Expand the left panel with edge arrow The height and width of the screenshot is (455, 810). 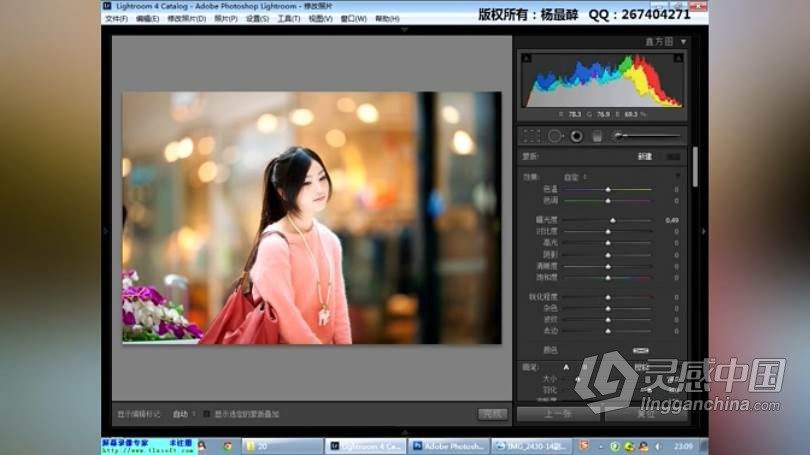point(106,231)
